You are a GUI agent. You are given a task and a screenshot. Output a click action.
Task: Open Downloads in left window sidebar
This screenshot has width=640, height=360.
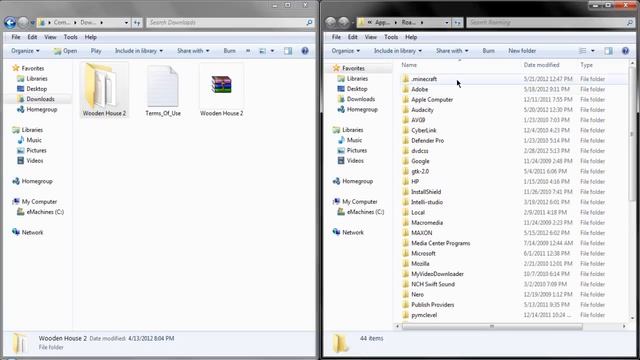[40, 99]
